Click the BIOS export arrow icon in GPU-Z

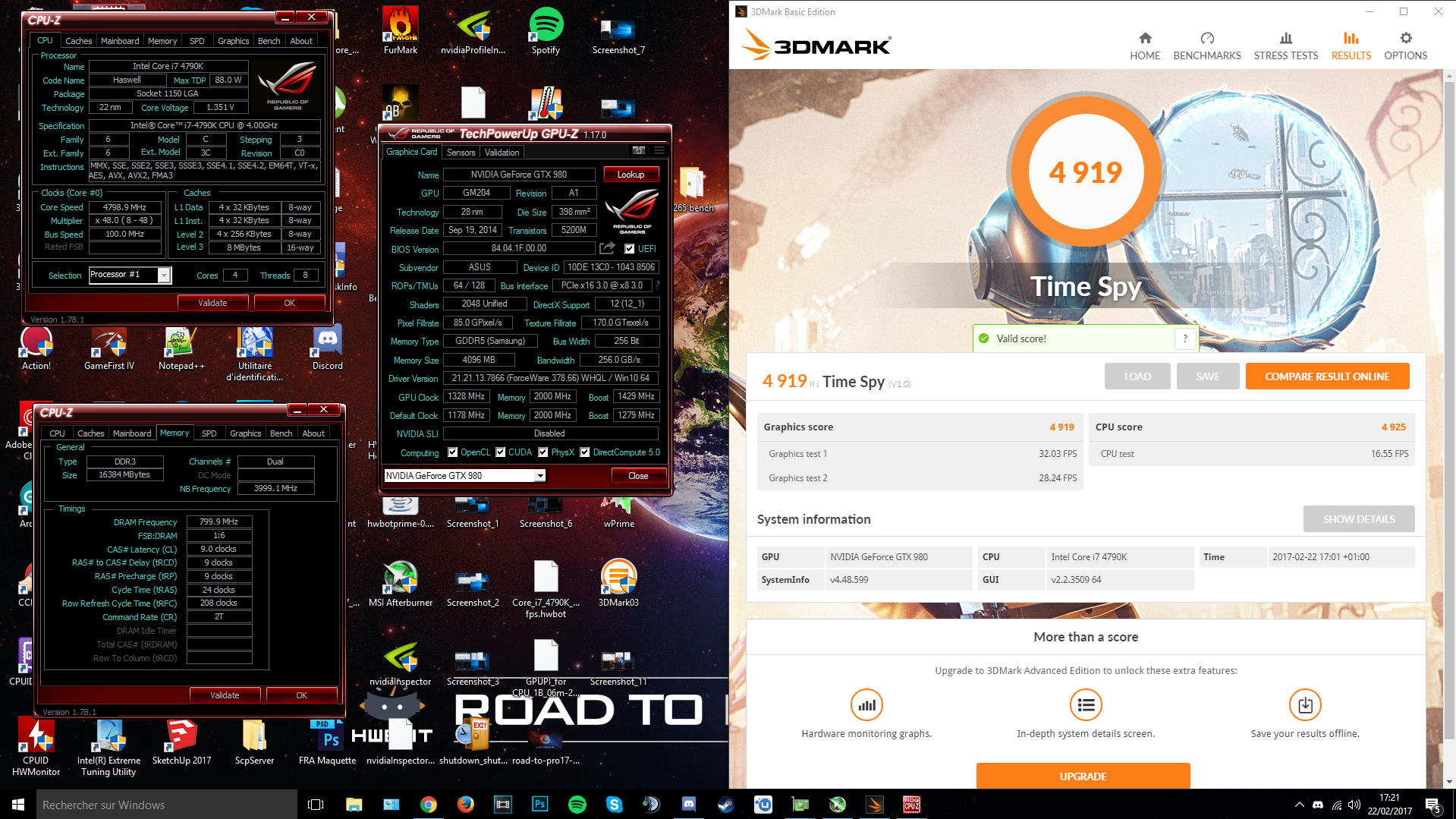[607, 248]
